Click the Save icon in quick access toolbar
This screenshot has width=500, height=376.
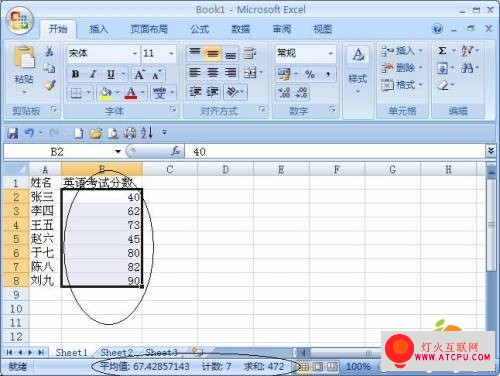[13, 133]
